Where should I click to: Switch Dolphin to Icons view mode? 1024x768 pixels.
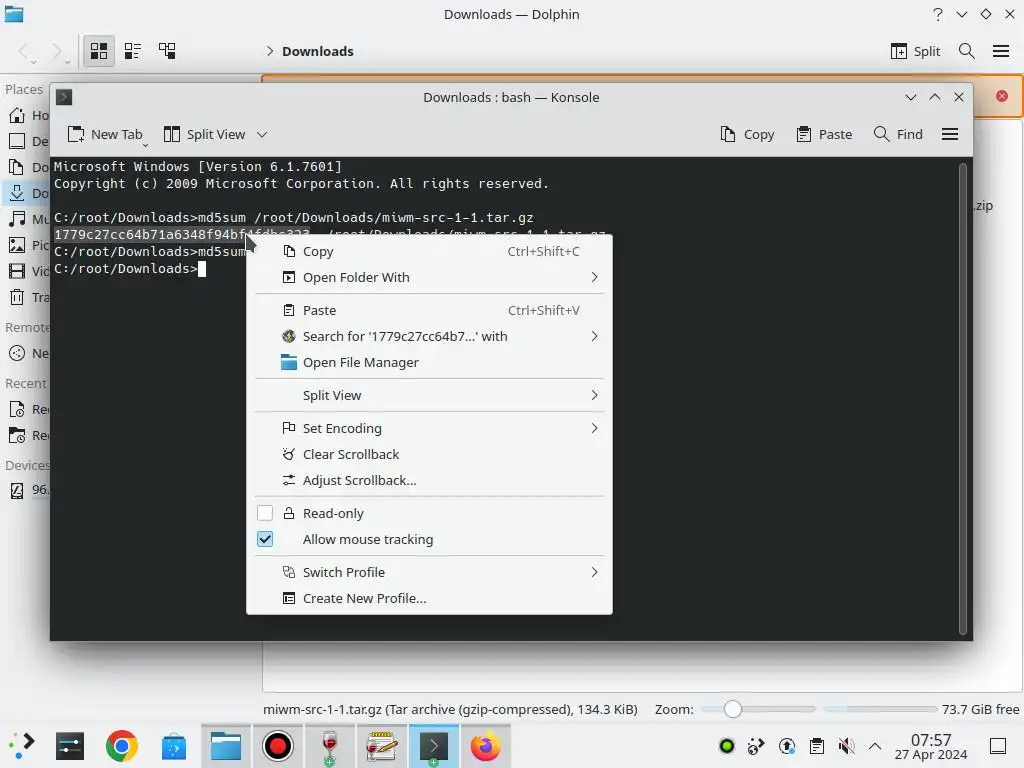pyautogui.click(x=99, y=51)
